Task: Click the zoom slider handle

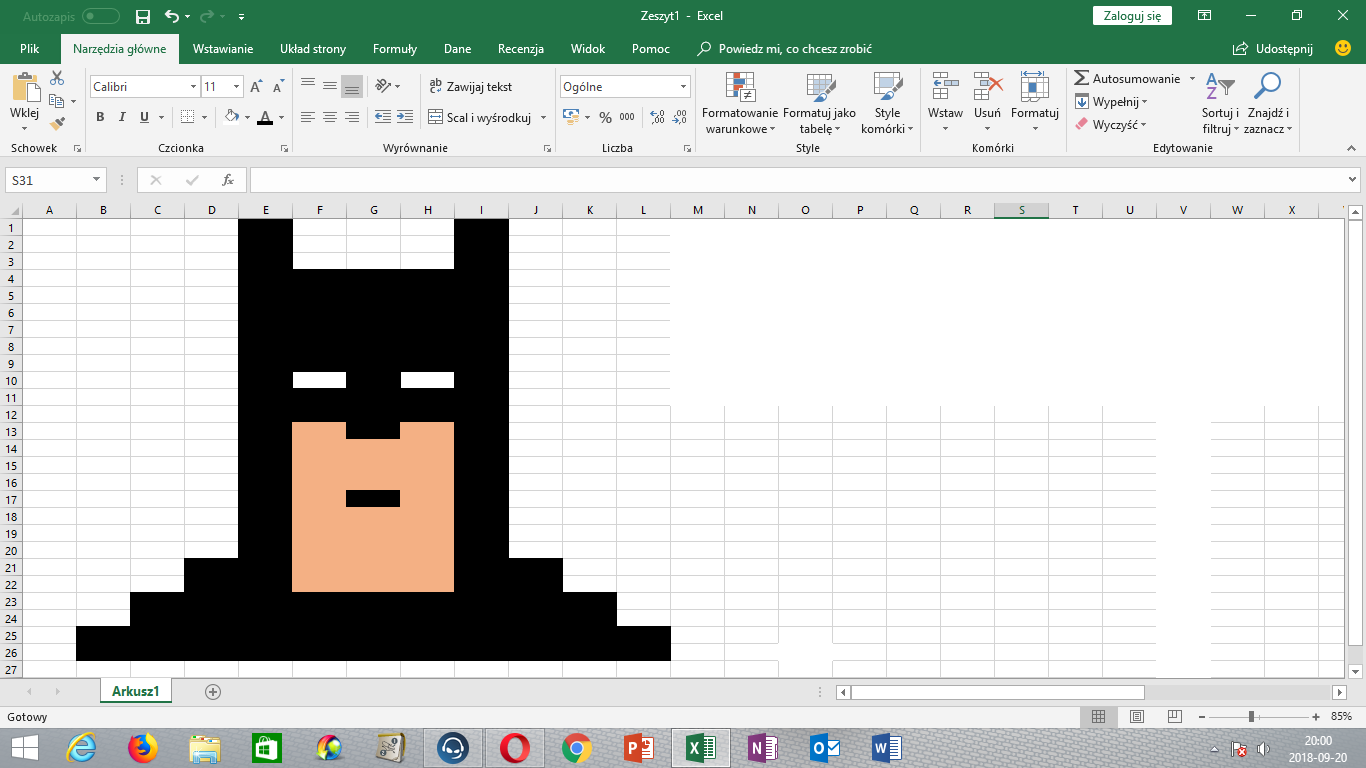Action: pyautogui.click(x=1251, y=717)
